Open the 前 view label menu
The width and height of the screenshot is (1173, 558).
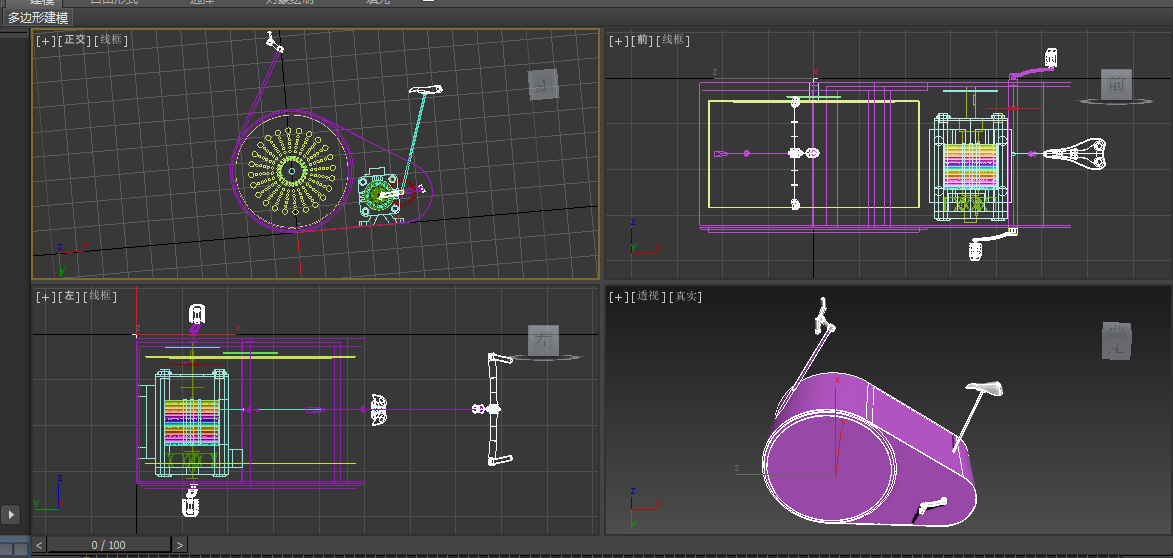tap(642, 40)
